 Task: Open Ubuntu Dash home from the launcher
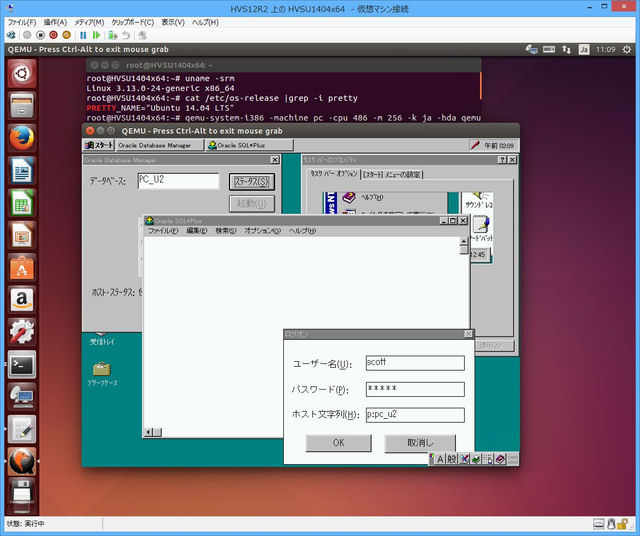click(22, 74)
